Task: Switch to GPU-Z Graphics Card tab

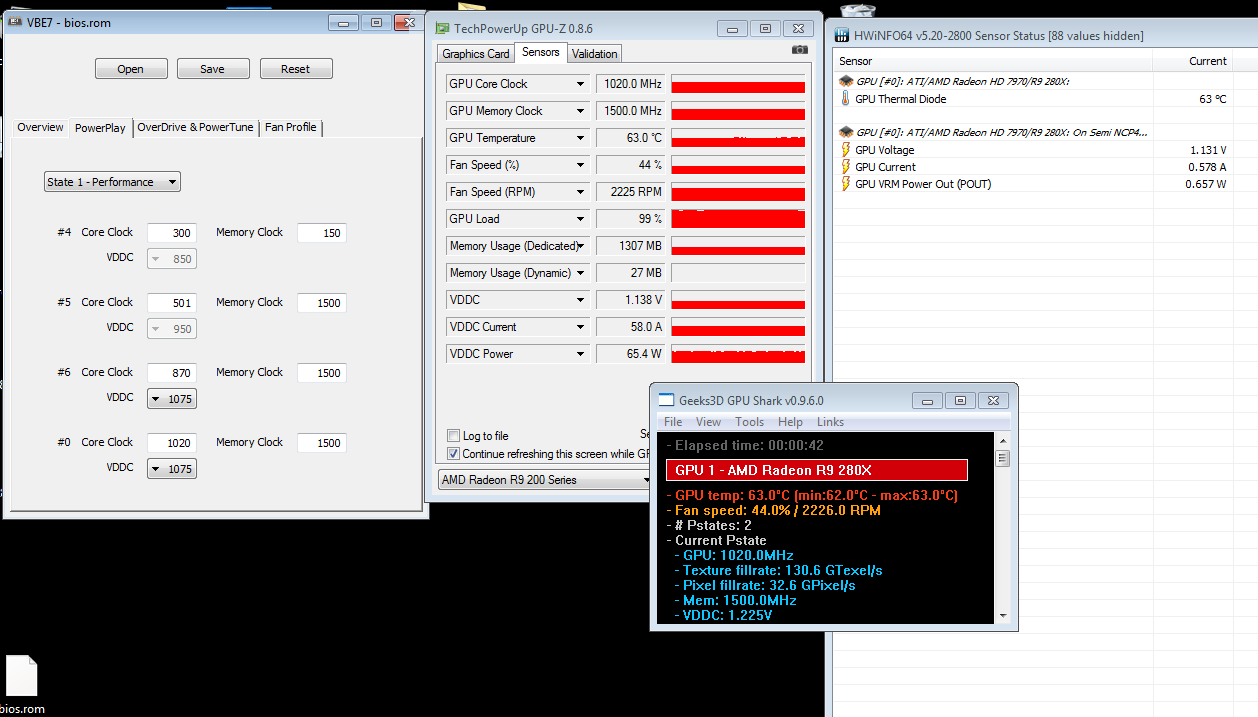Action: pos(476,54)
